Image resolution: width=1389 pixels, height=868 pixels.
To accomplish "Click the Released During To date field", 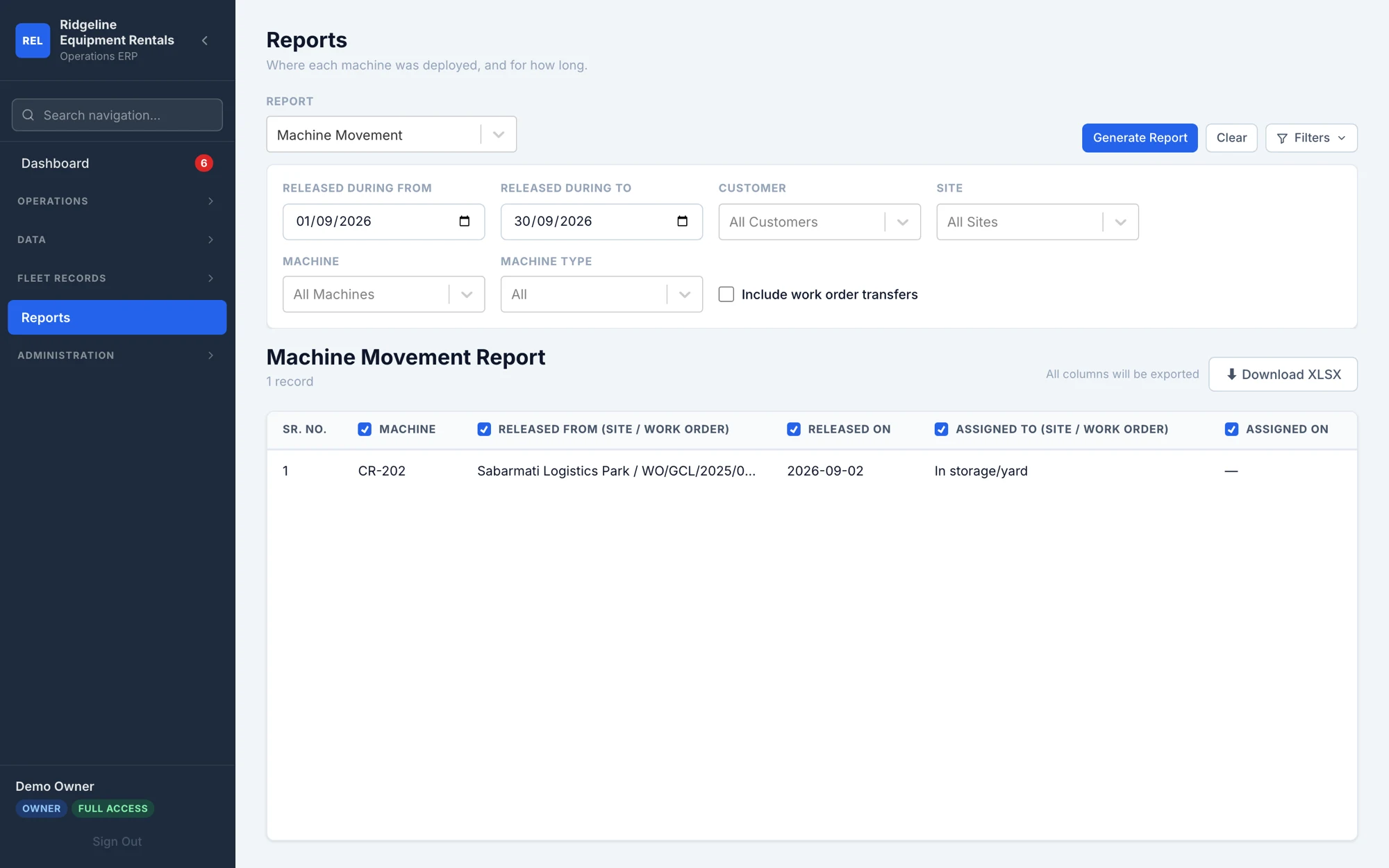I will pos(601,222).
